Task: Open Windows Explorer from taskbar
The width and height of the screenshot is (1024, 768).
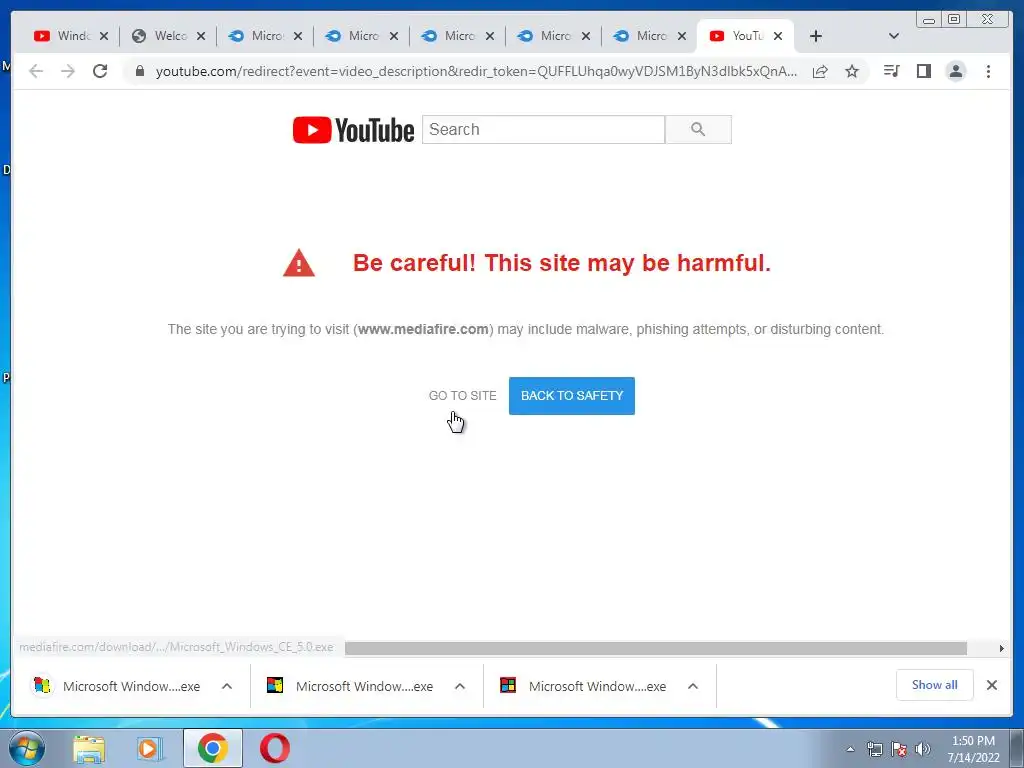Action: 89,748
